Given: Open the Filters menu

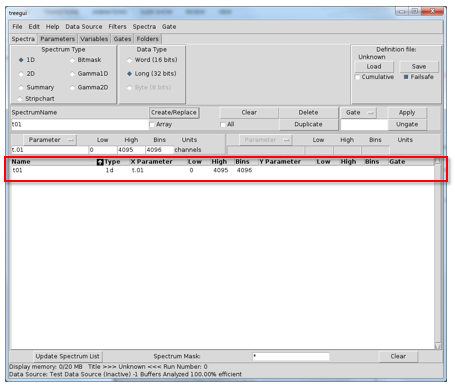Looking at the screenshot, I should click(x=117, y=27).
